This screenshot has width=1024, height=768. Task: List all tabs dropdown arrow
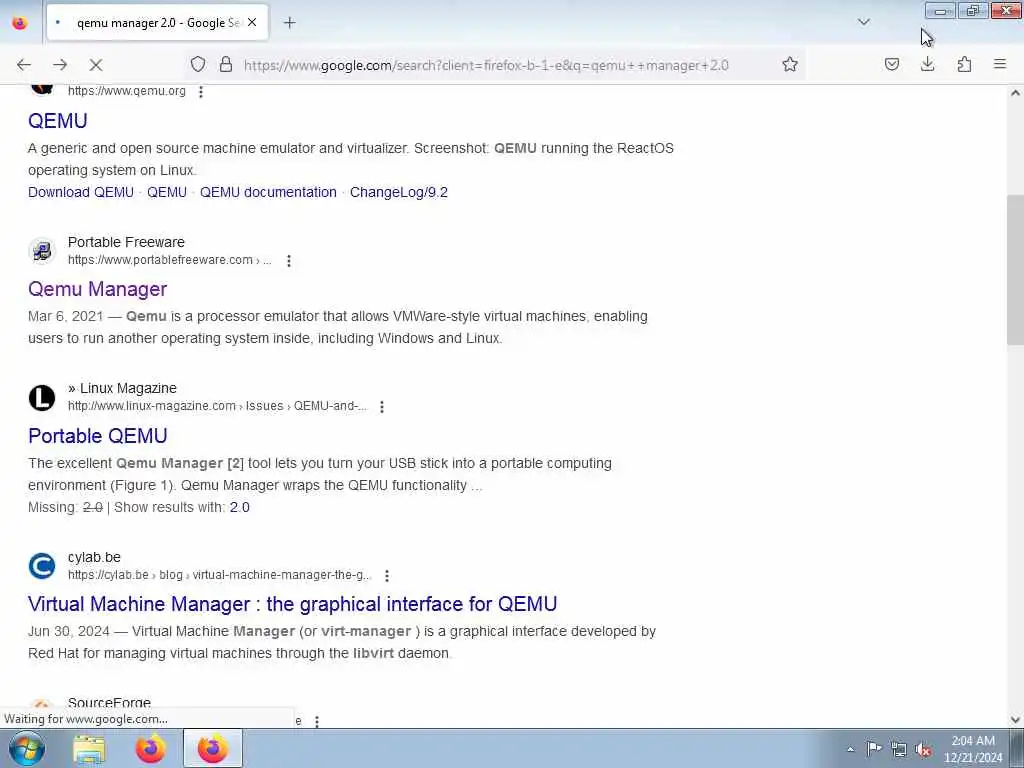(864, 22)
